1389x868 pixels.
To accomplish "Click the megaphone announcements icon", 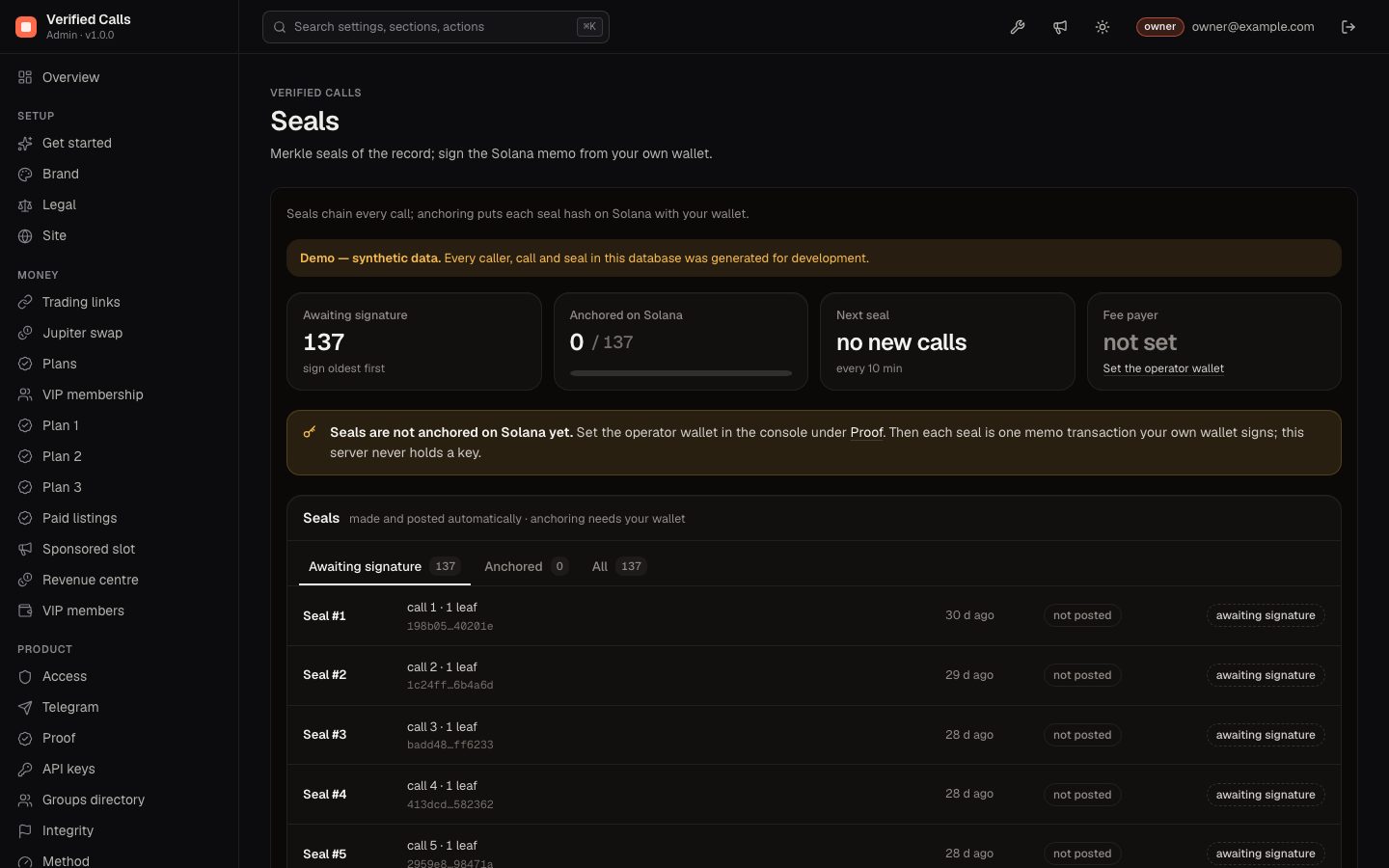I will (x=1060, y=27).
